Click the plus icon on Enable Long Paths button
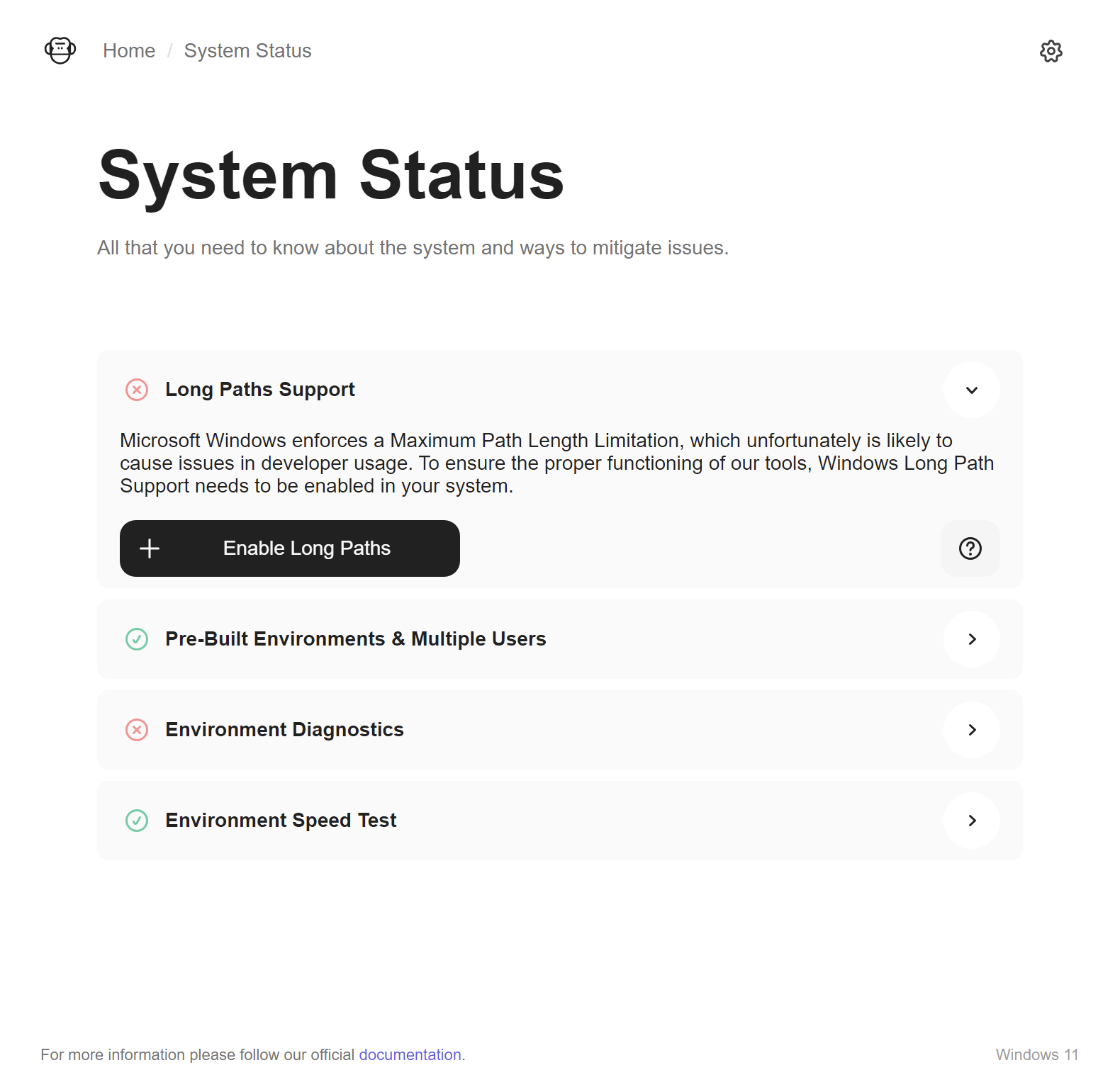The width and height of the screenshot is (1120, 1087). [x=150, y=548]
